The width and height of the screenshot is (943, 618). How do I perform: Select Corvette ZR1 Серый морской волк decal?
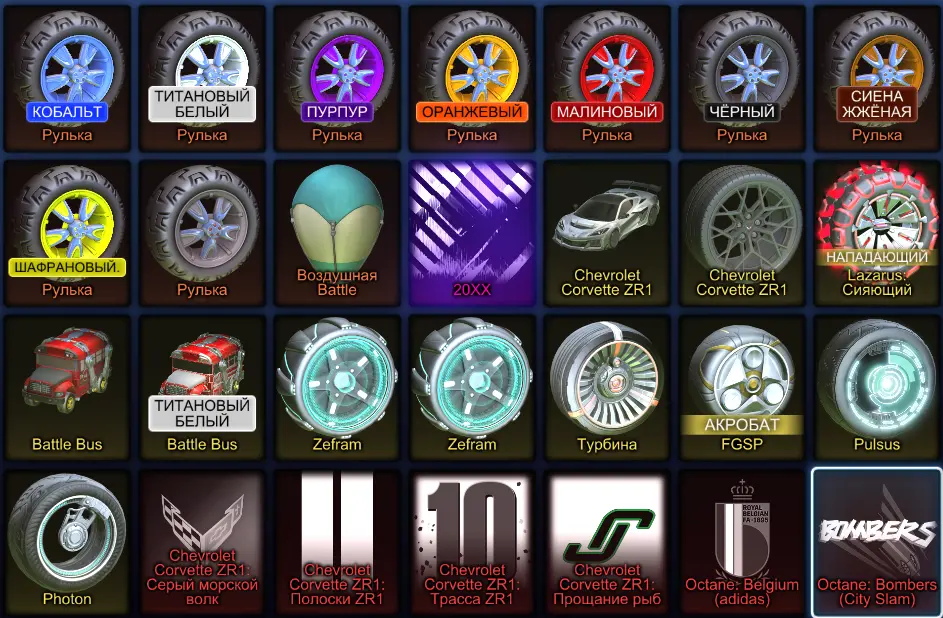[x=202, y=542]
